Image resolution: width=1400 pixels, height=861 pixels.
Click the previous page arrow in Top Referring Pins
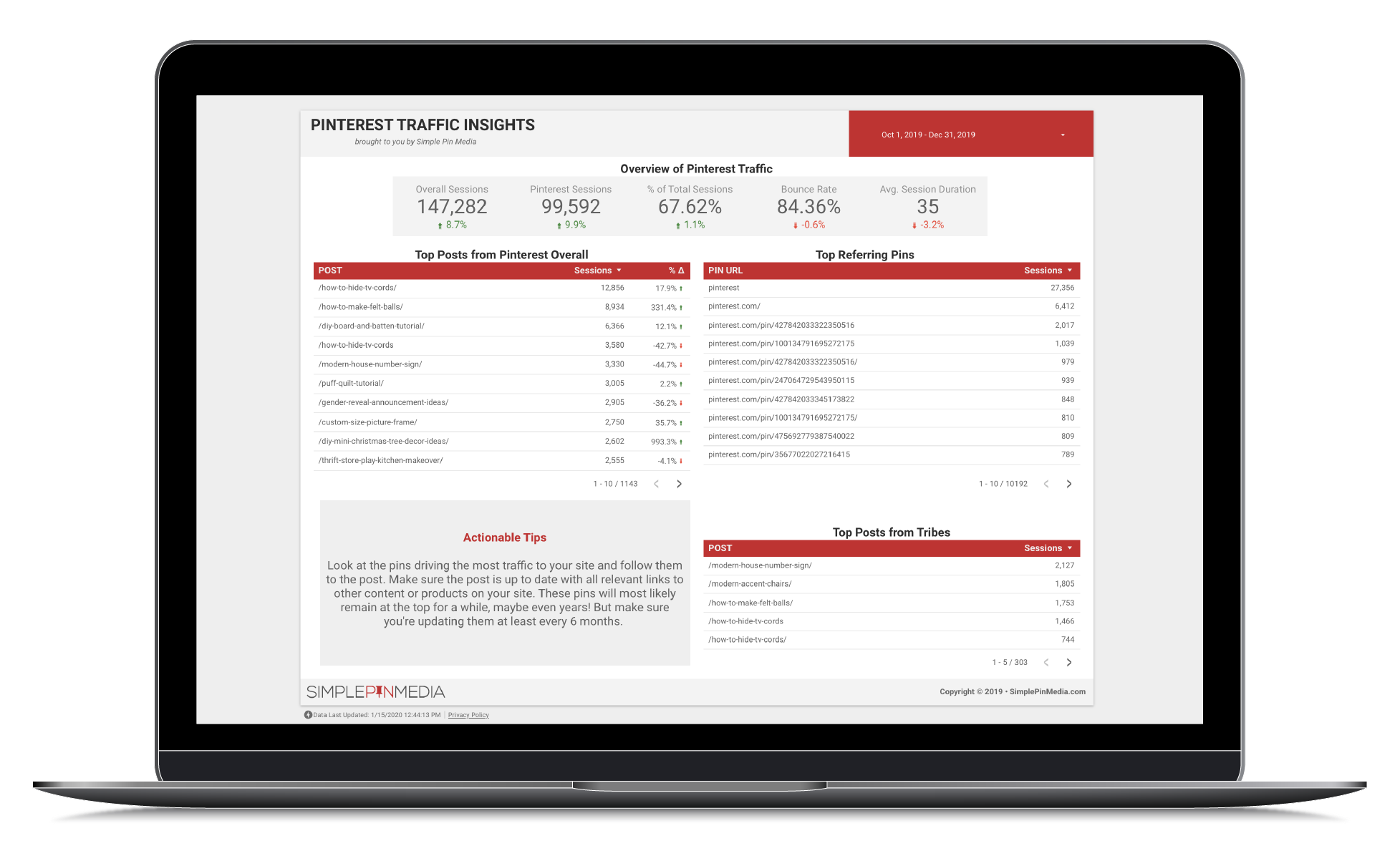(x=1047, y=484)
